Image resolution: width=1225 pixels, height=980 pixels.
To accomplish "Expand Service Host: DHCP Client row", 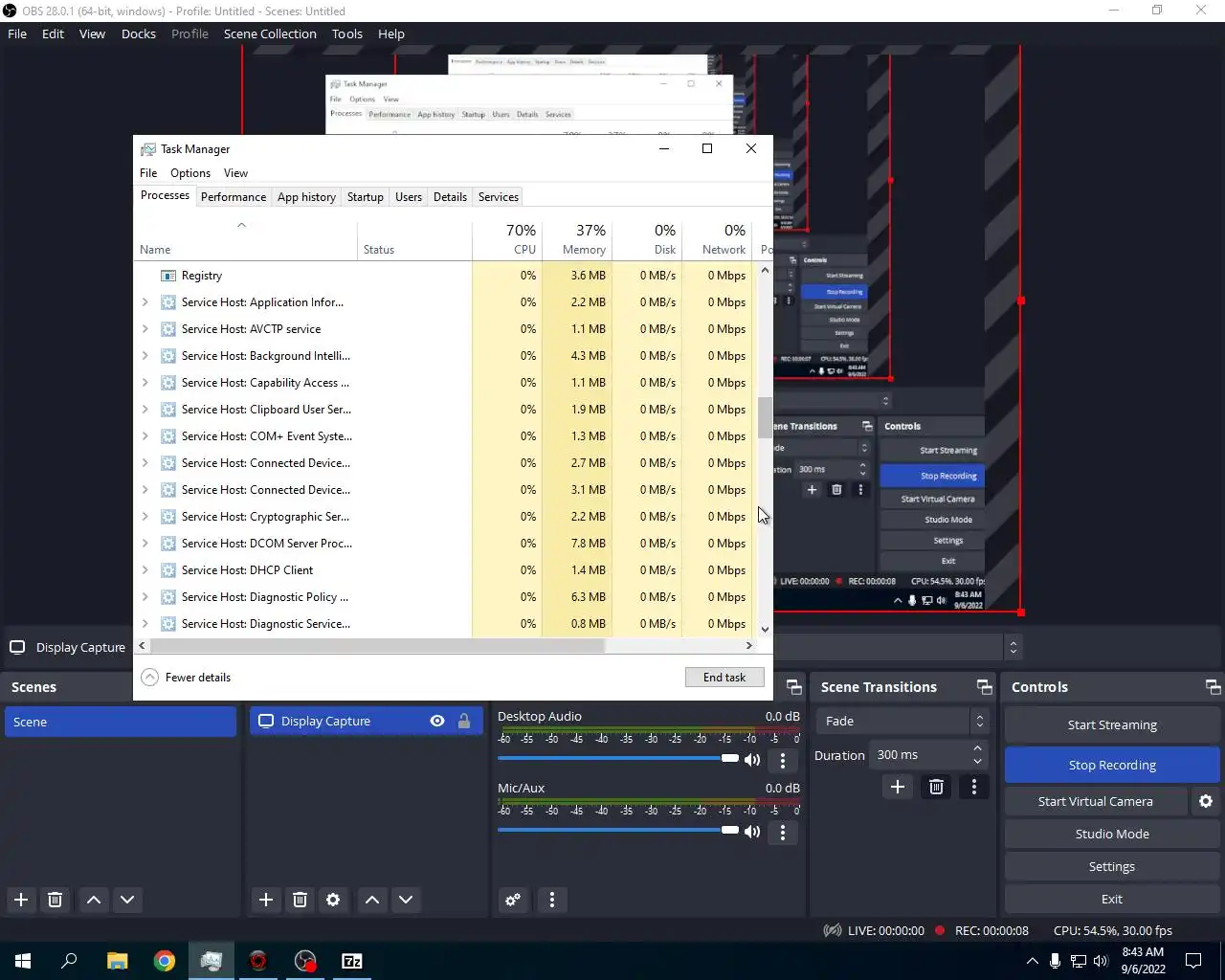I will (x=145, y=570).
